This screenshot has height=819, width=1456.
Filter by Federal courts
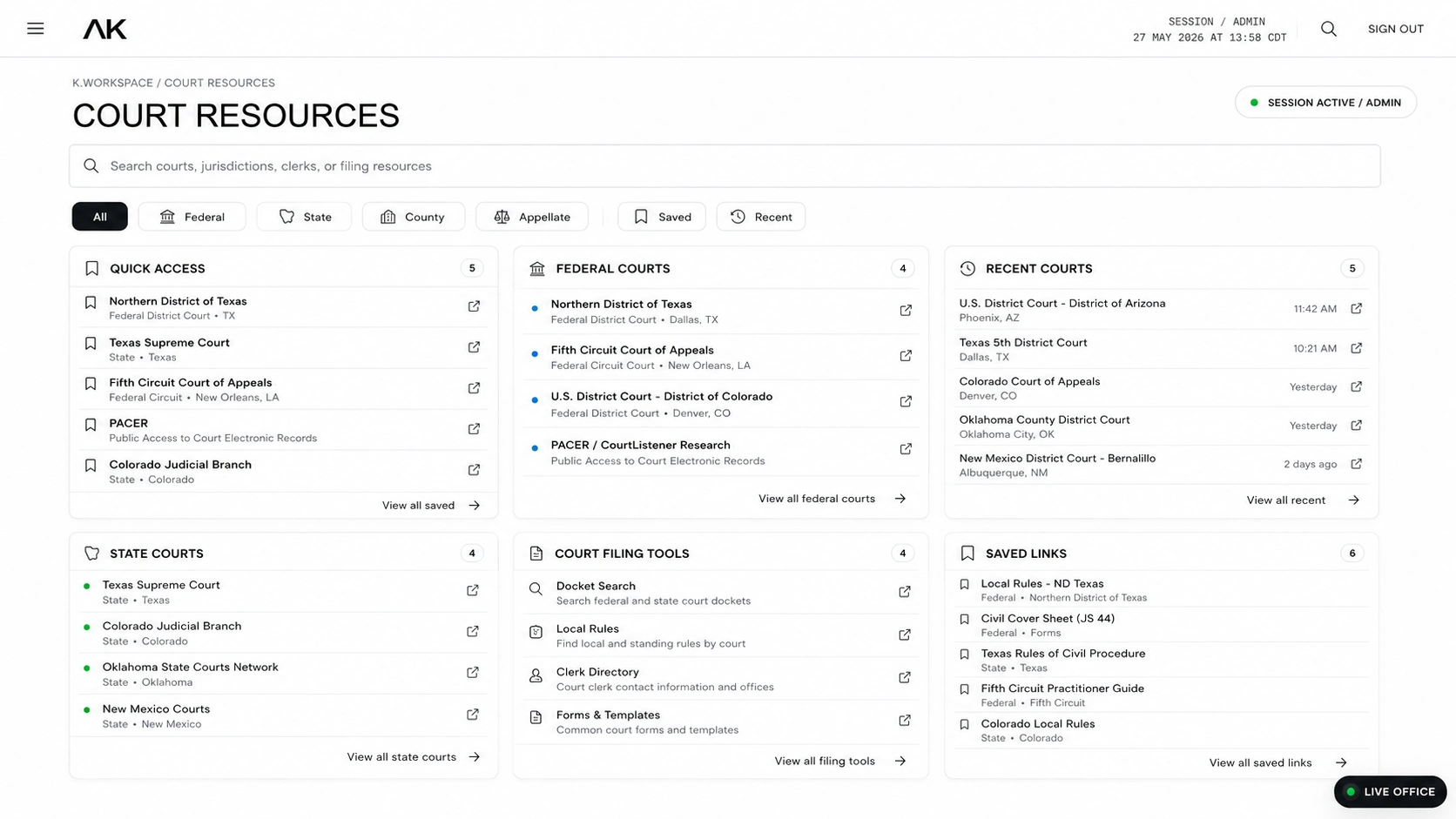click(x=192, y=217)
